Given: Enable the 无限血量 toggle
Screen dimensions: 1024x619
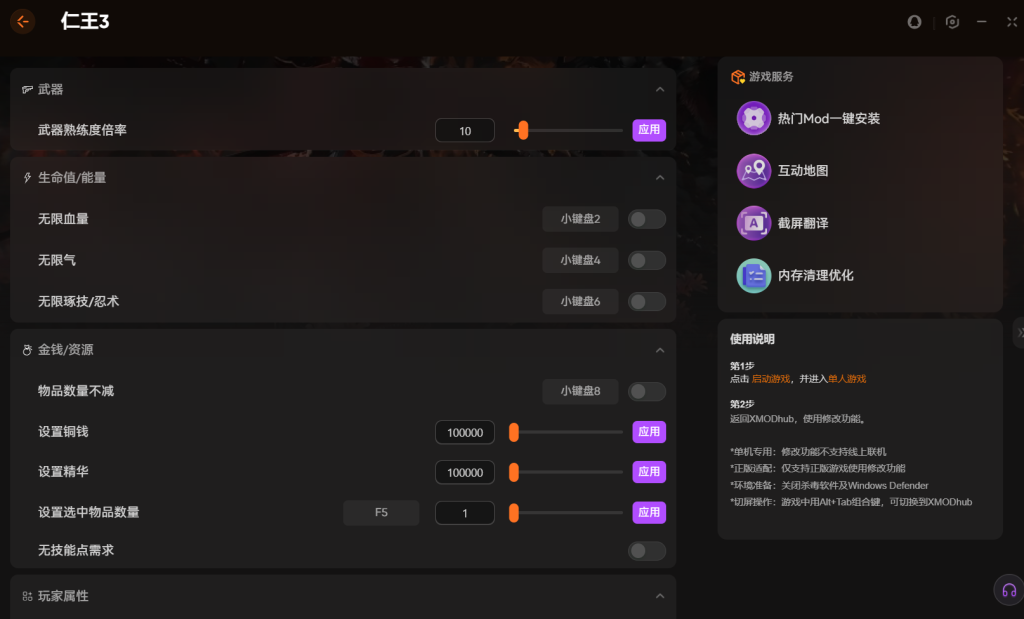Looking at the screenshot, I should point(646,219).
